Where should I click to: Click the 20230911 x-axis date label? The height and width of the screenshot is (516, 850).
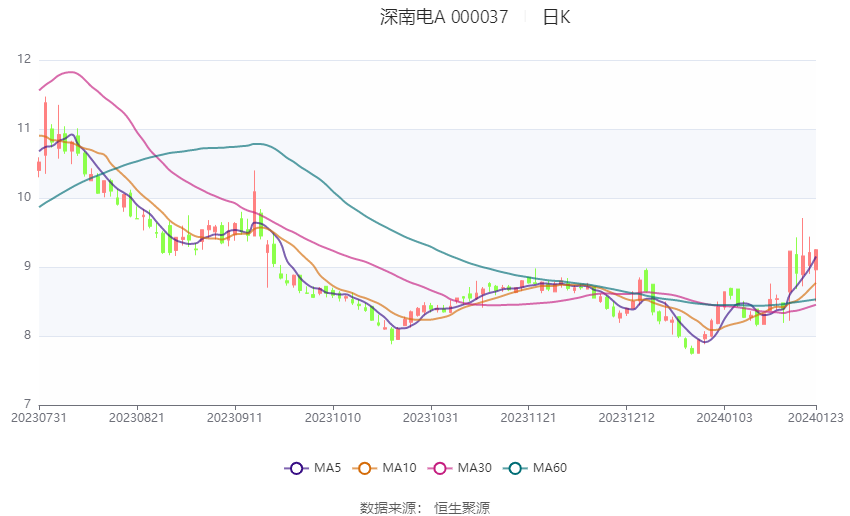[x=235, y=418]
